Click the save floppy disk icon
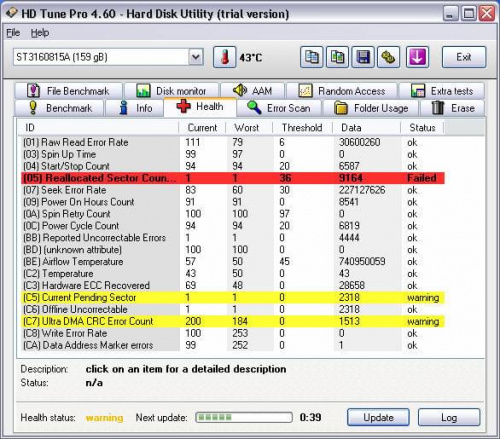This screenshot has height=439, width=500. tap(363, 57)
